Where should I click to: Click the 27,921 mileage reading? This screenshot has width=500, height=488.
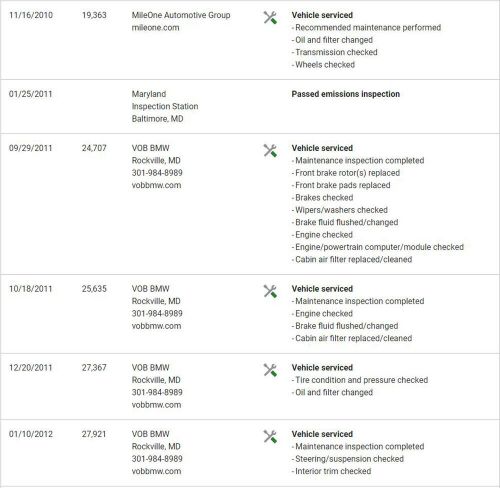[x=94, y=434]
